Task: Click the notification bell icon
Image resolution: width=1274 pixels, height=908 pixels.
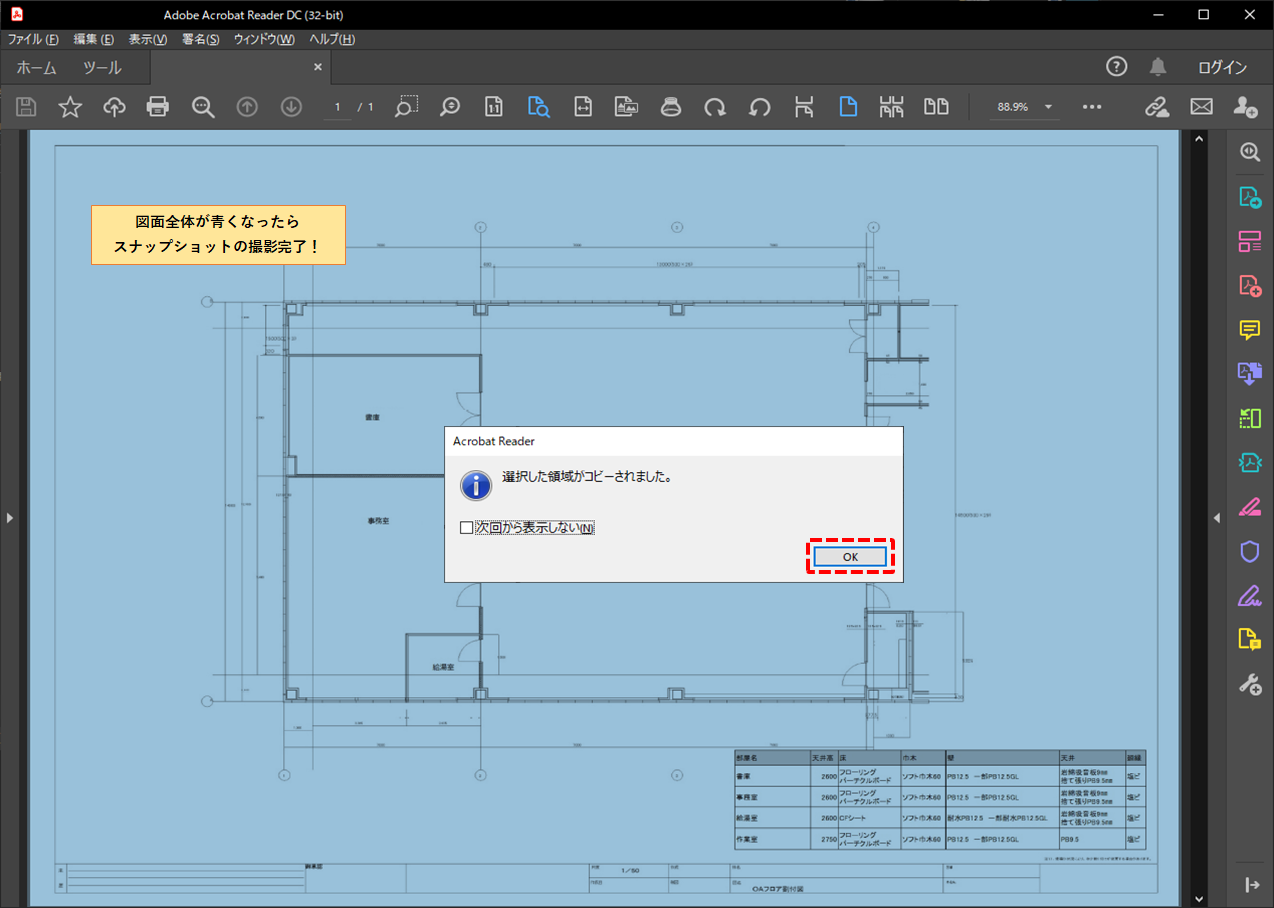Action: (1158, 67)
